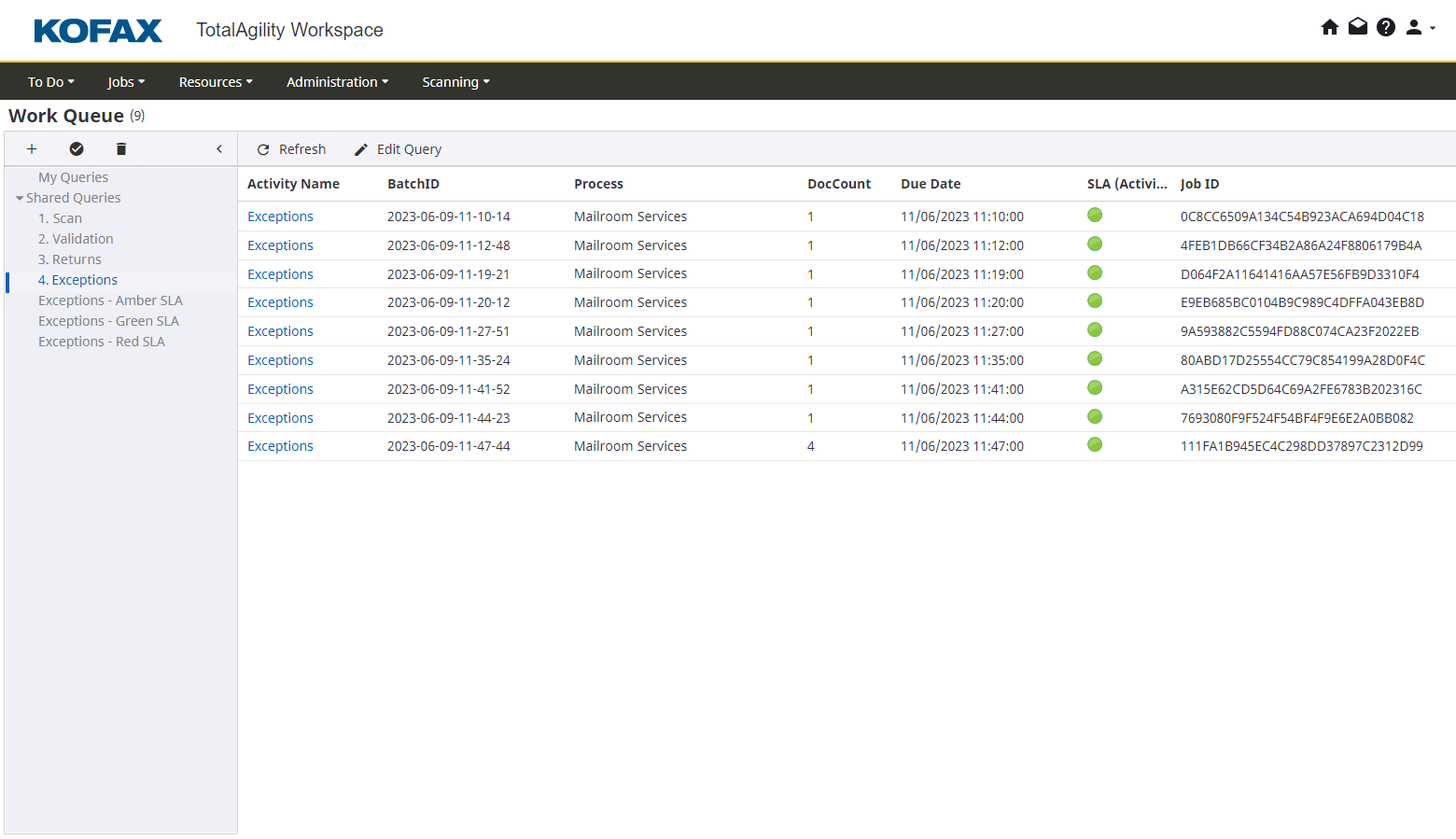Add a new query with plus icon

pos(32,148)
